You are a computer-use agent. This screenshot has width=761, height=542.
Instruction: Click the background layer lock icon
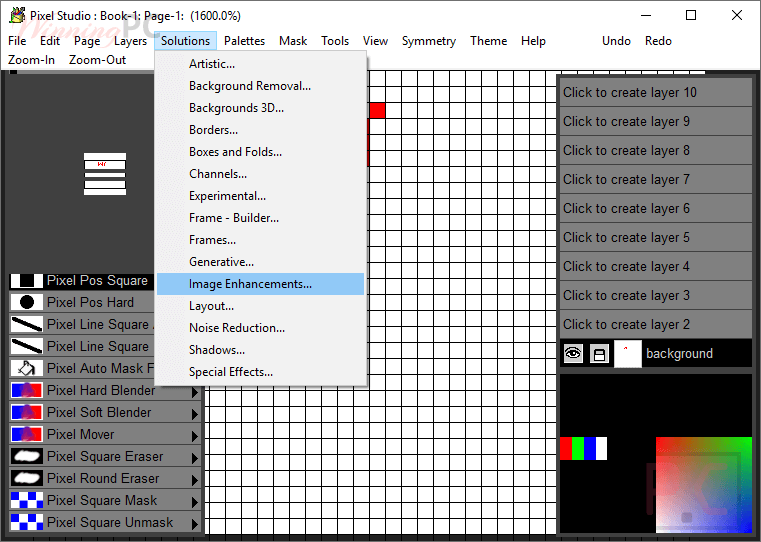point(599,354)
